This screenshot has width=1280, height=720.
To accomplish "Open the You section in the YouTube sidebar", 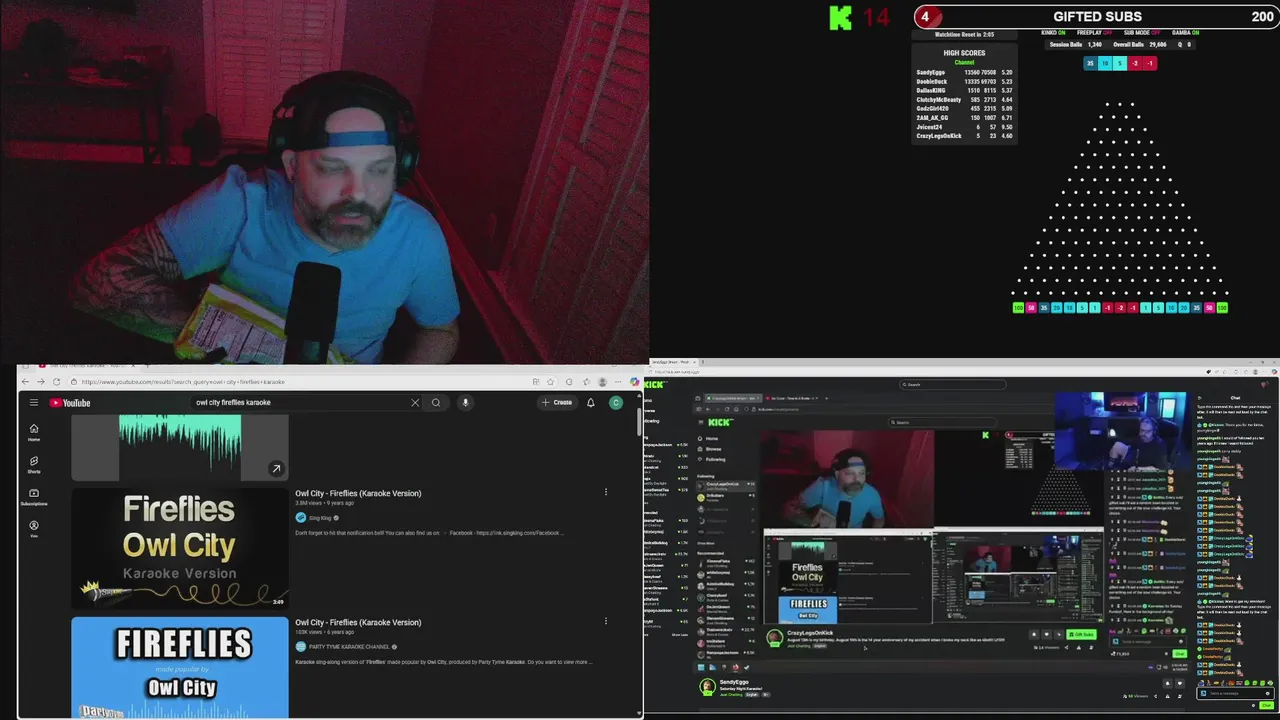I will (x=33, y=528).
